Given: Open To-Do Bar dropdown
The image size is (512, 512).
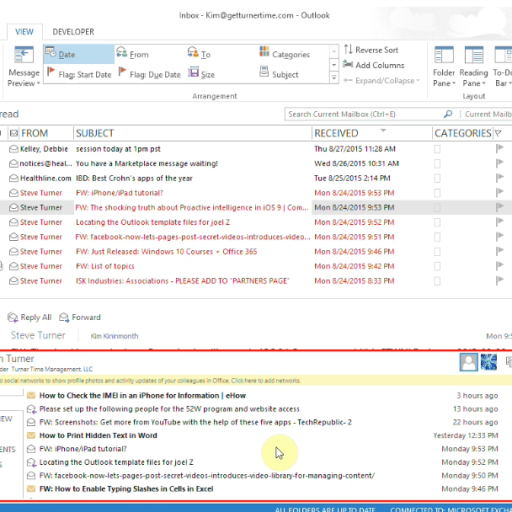Looking at the screenshot, I should [502, 67].
